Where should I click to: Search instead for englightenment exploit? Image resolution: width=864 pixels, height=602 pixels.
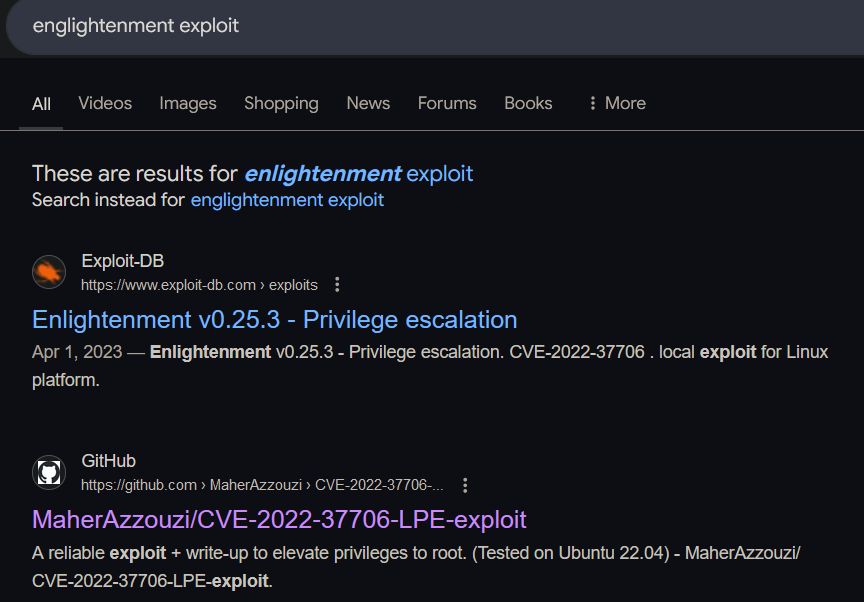pos(287,200)
